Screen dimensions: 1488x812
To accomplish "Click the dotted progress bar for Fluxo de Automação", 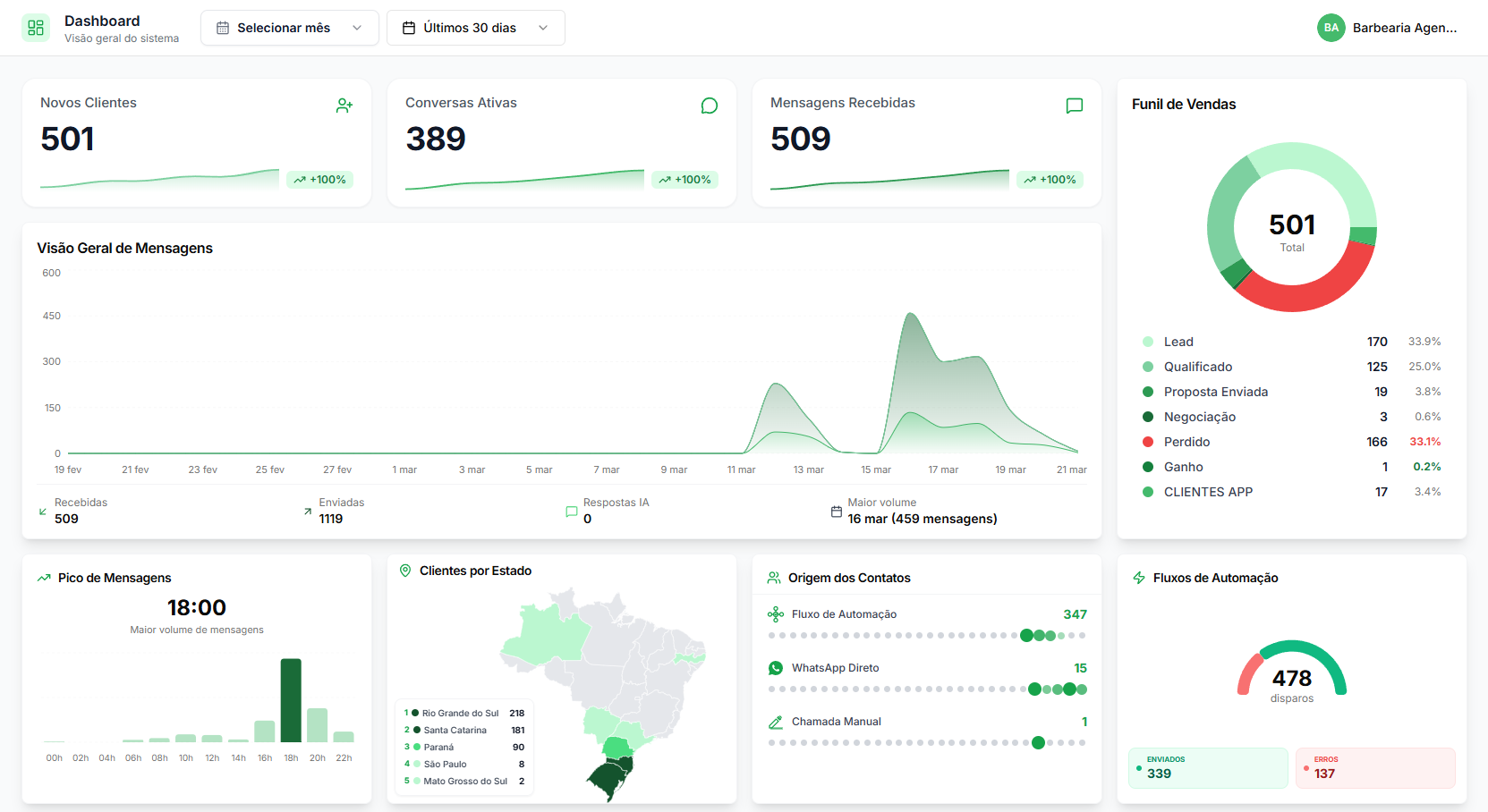I will tap(926, 636).
